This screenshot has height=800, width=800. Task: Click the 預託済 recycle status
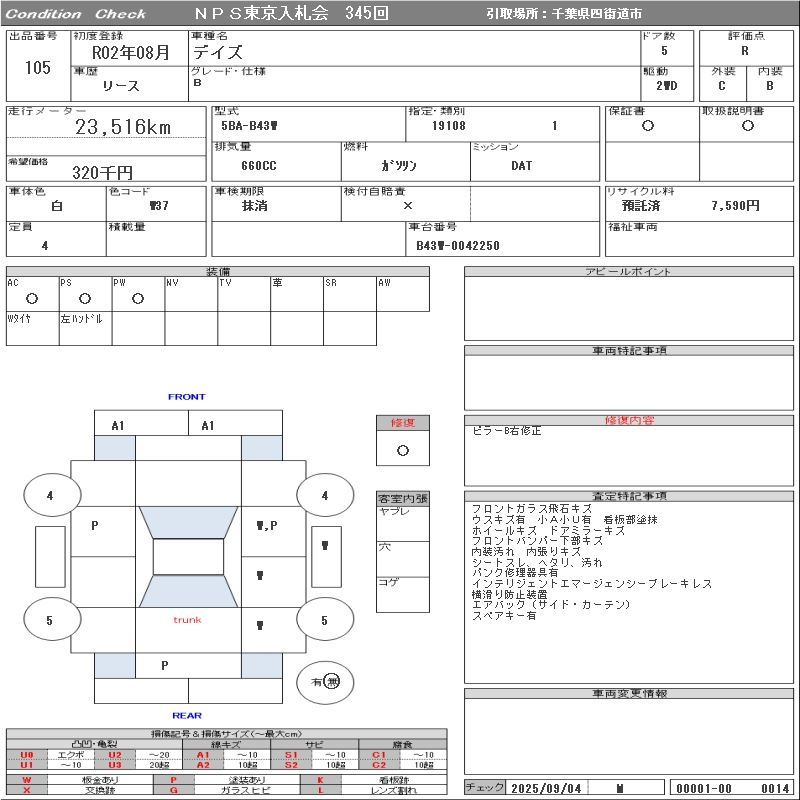pos(641,206)
